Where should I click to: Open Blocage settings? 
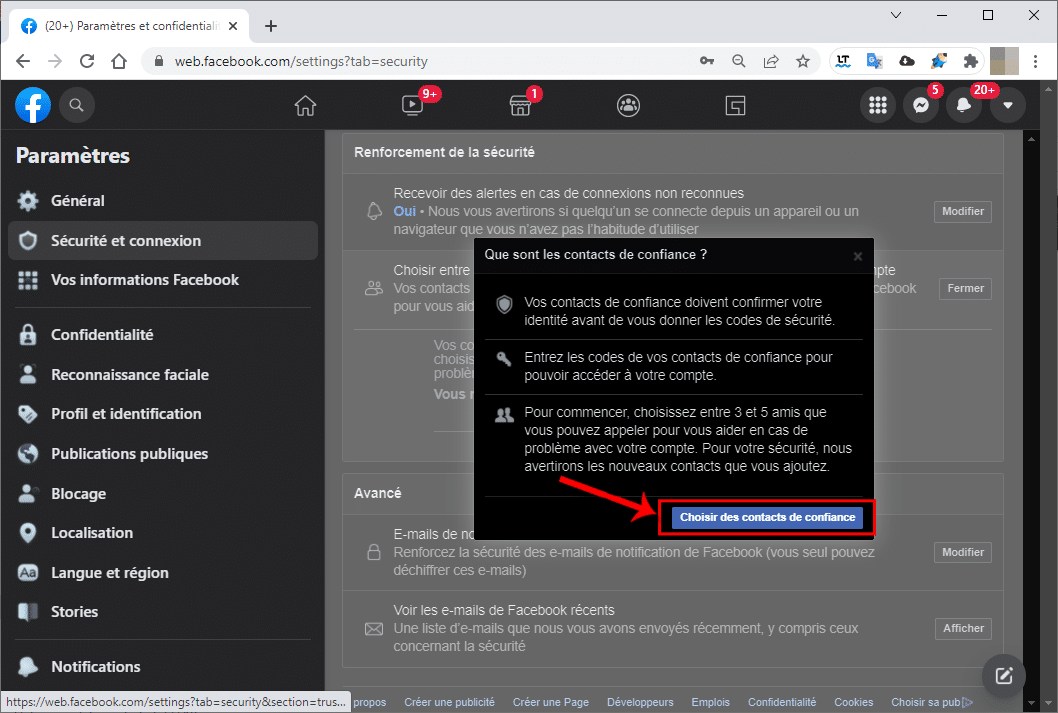pos(163,493)
